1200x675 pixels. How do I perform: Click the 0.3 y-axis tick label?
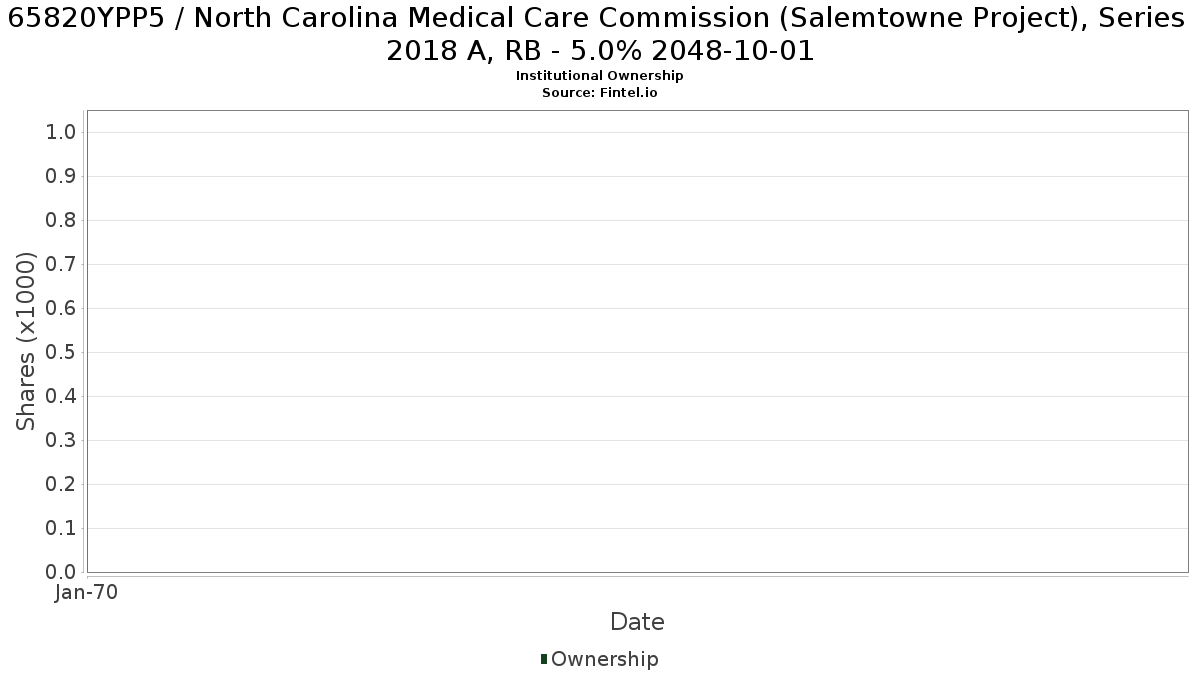(62, 441)
